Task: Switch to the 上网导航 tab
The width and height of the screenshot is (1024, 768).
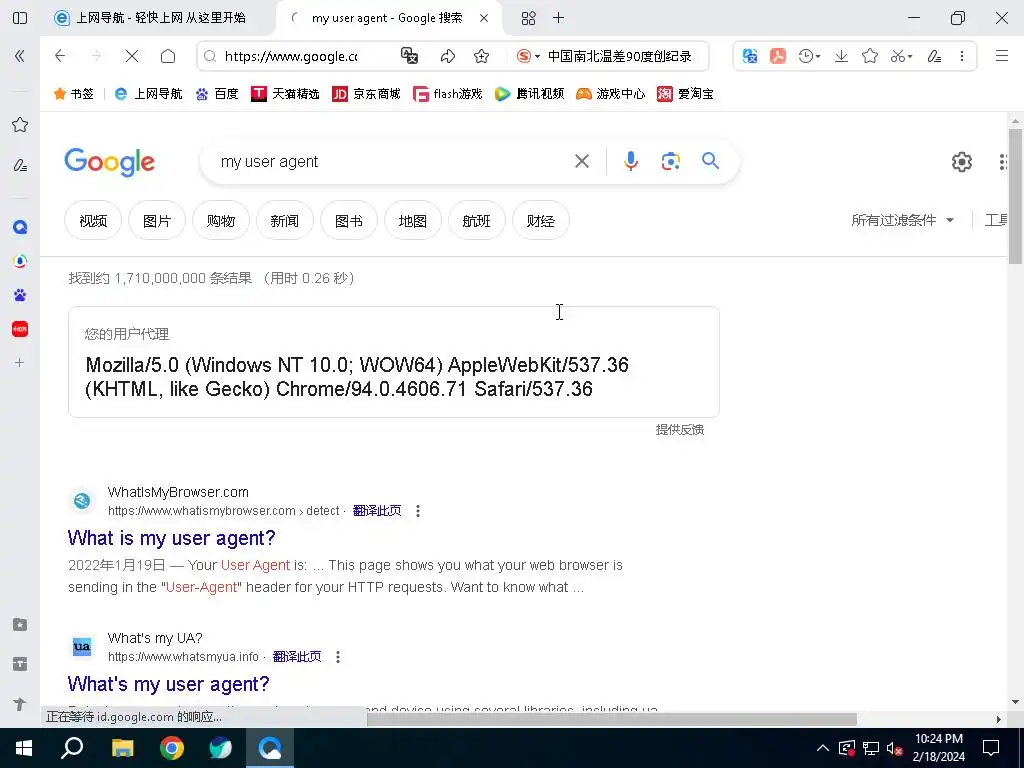Action: pyautogui.click(x=150, y=18)
